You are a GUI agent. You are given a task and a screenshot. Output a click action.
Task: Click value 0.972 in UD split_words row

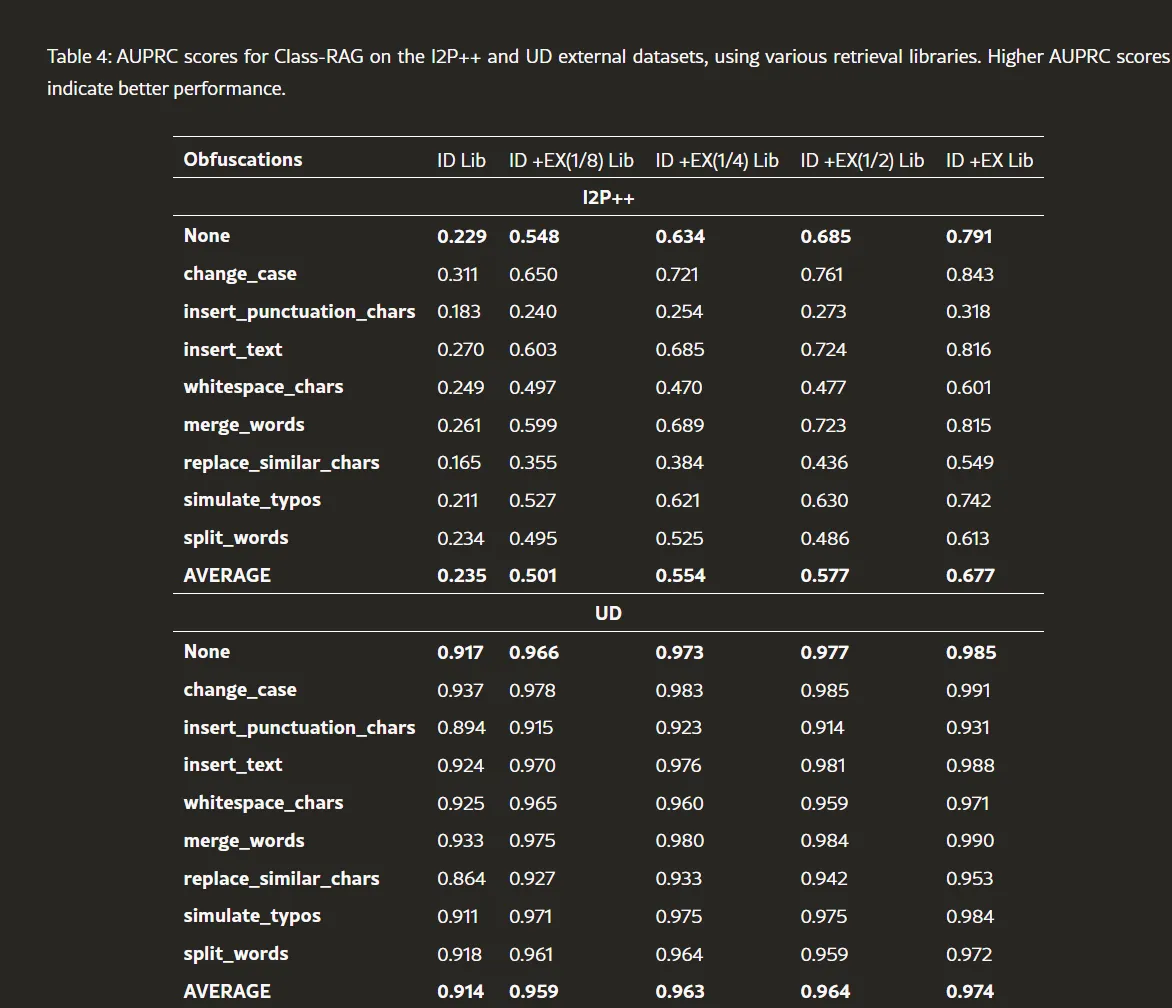click(969, 955)
